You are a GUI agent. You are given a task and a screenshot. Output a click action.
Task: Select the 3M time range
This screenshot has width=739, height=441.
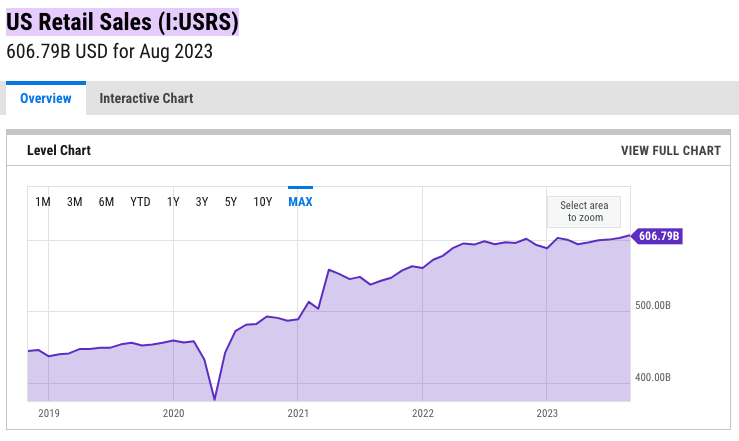click(x=74, y=202)
